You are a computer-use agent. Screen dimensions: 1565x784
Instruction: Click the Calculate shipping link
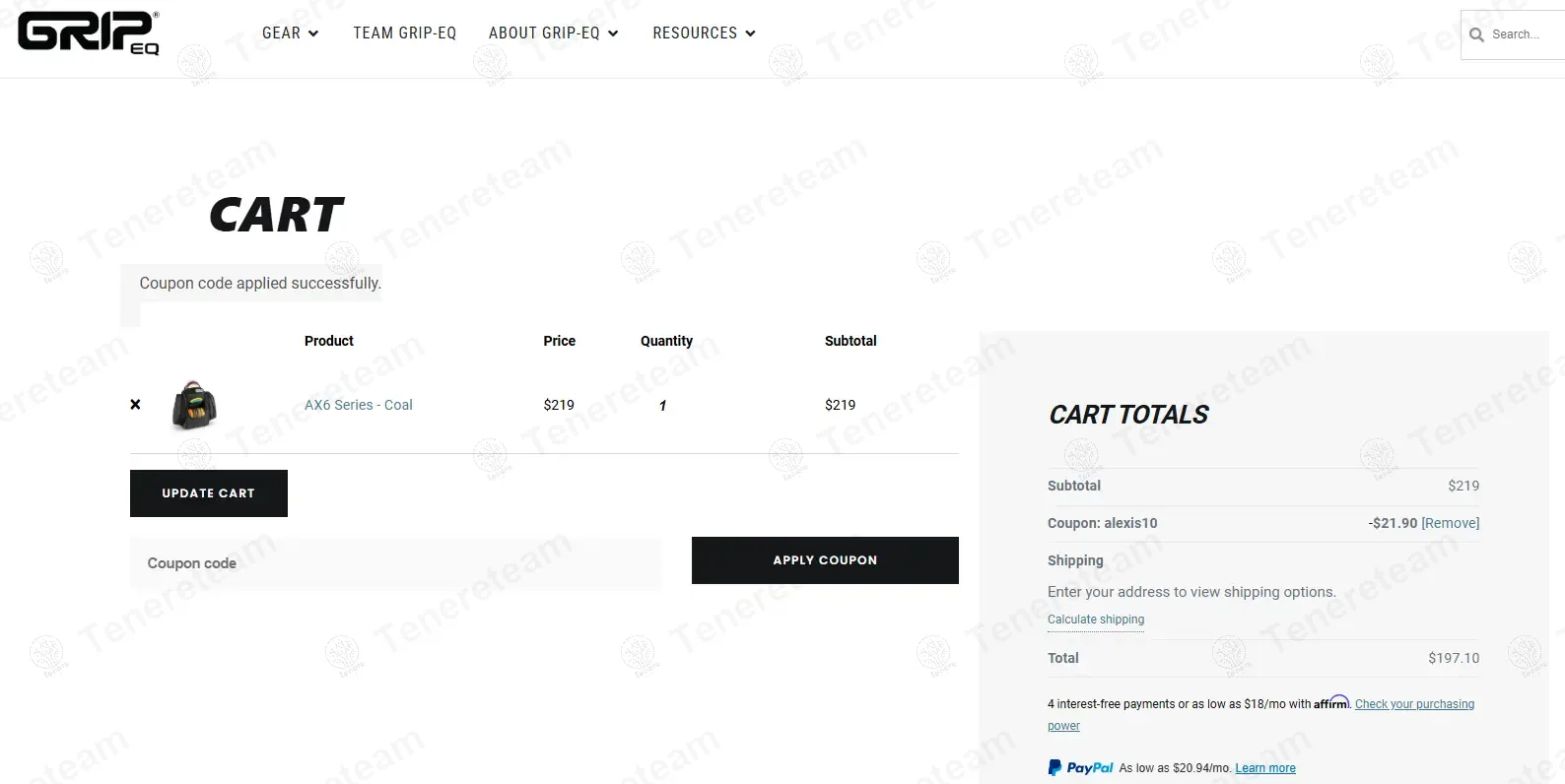1096,620
